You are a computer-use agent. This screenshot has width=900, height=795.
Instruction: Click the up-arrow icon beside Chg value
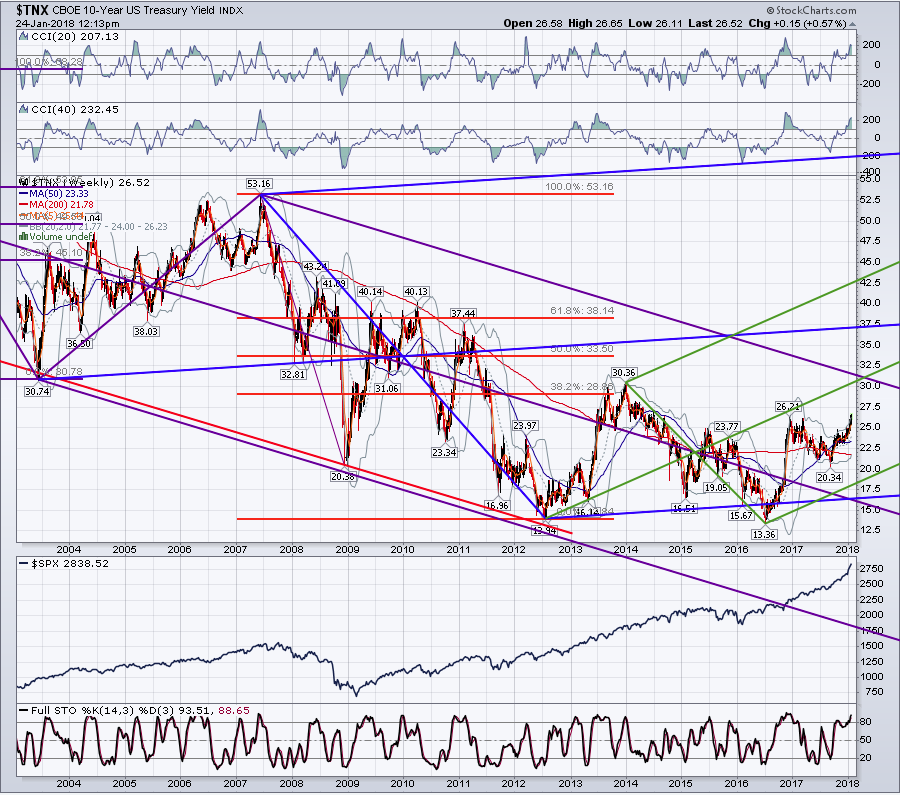[852, 24]
